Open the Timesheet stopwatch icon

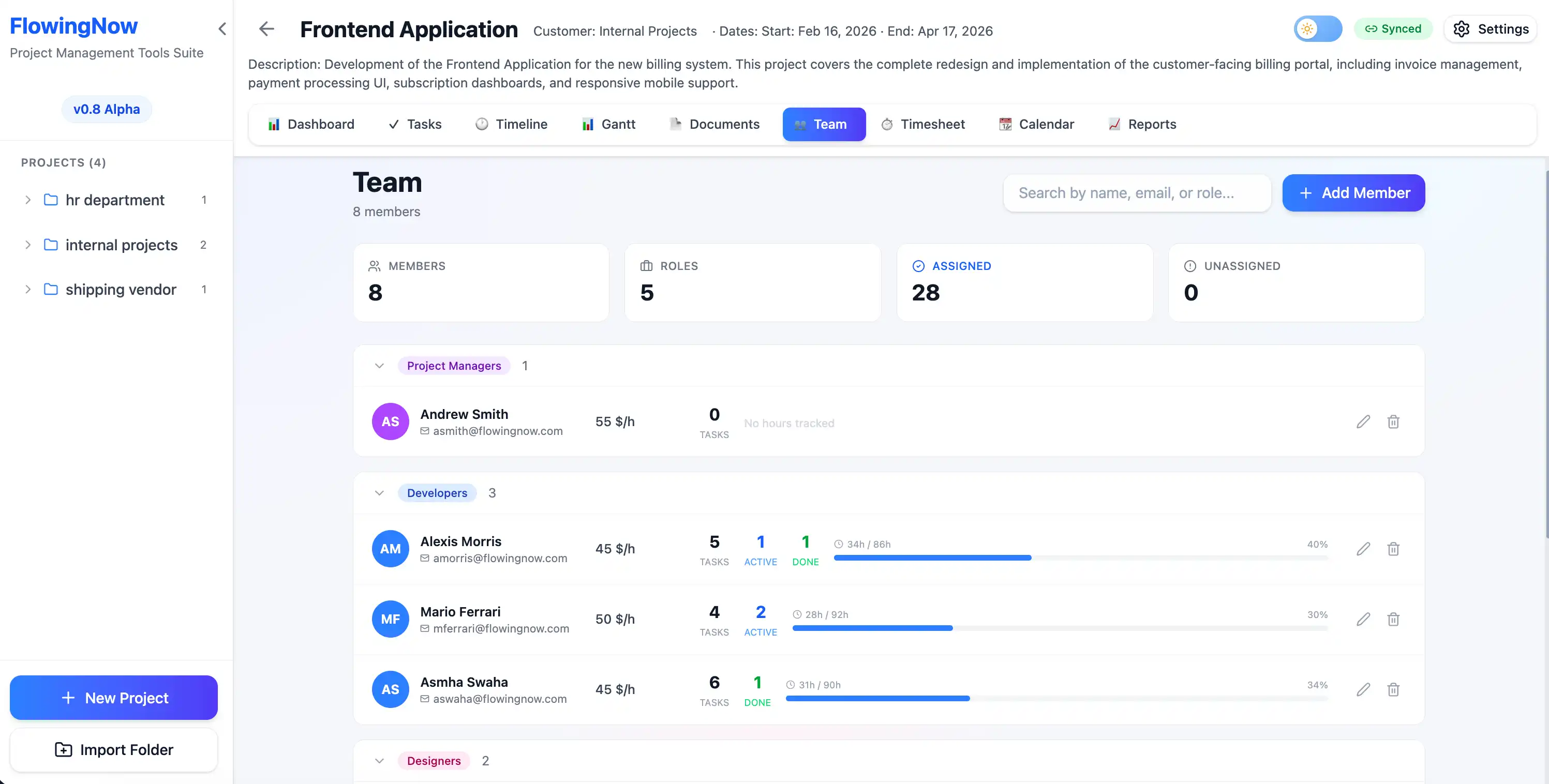(x=886, y=124)
